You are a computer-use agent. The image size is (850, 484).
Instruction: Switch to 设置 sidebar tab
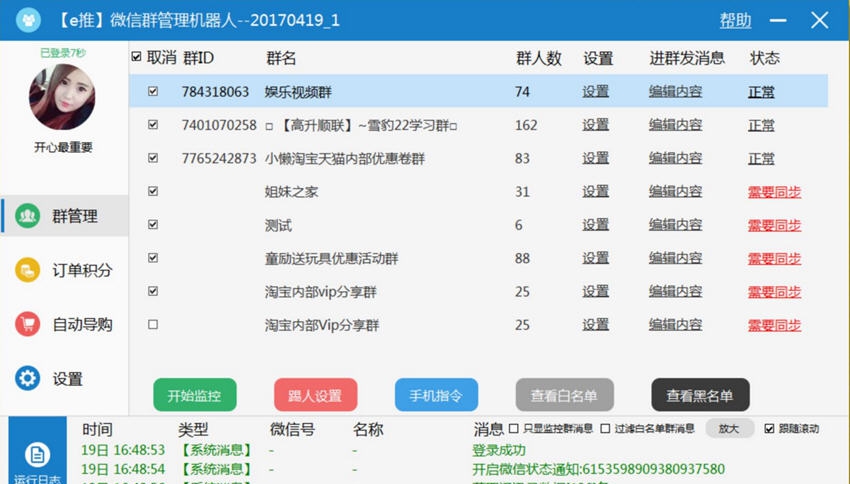click(x=65, y=378)
